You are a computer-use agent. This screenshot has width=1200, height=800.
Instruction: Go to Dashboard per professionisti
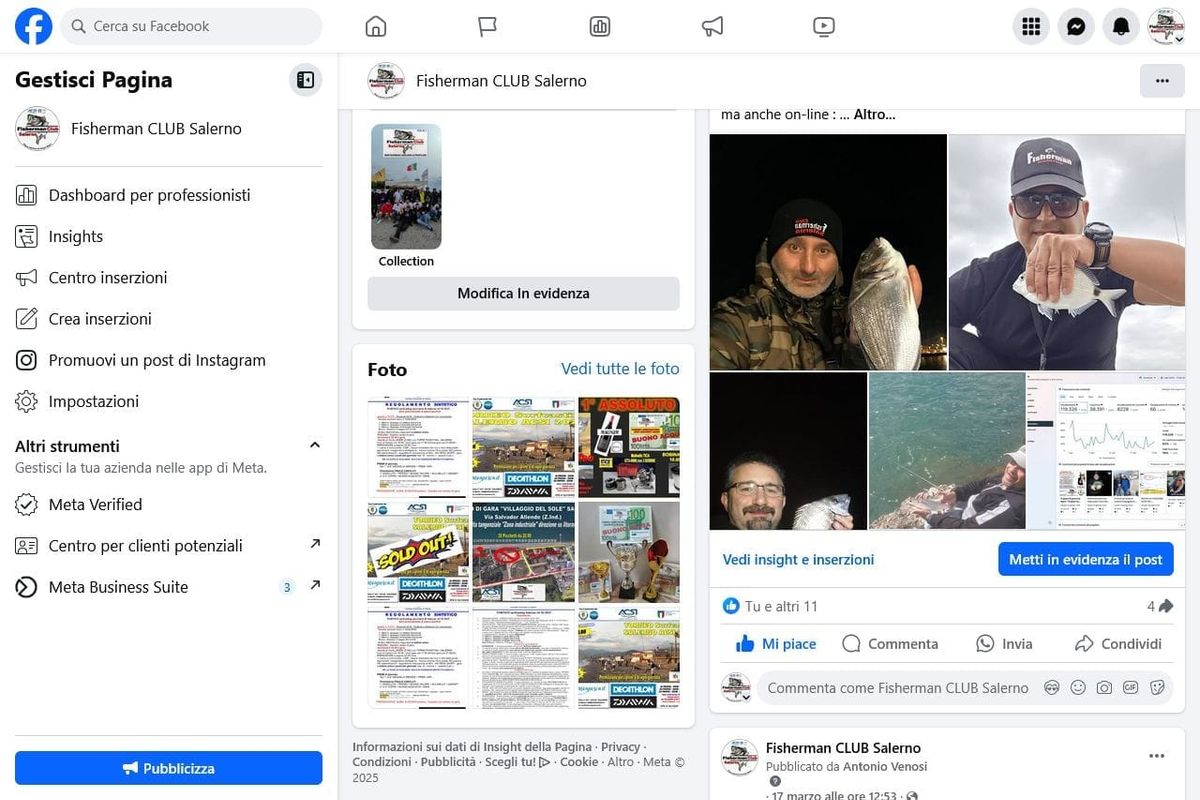click(148, 195)
